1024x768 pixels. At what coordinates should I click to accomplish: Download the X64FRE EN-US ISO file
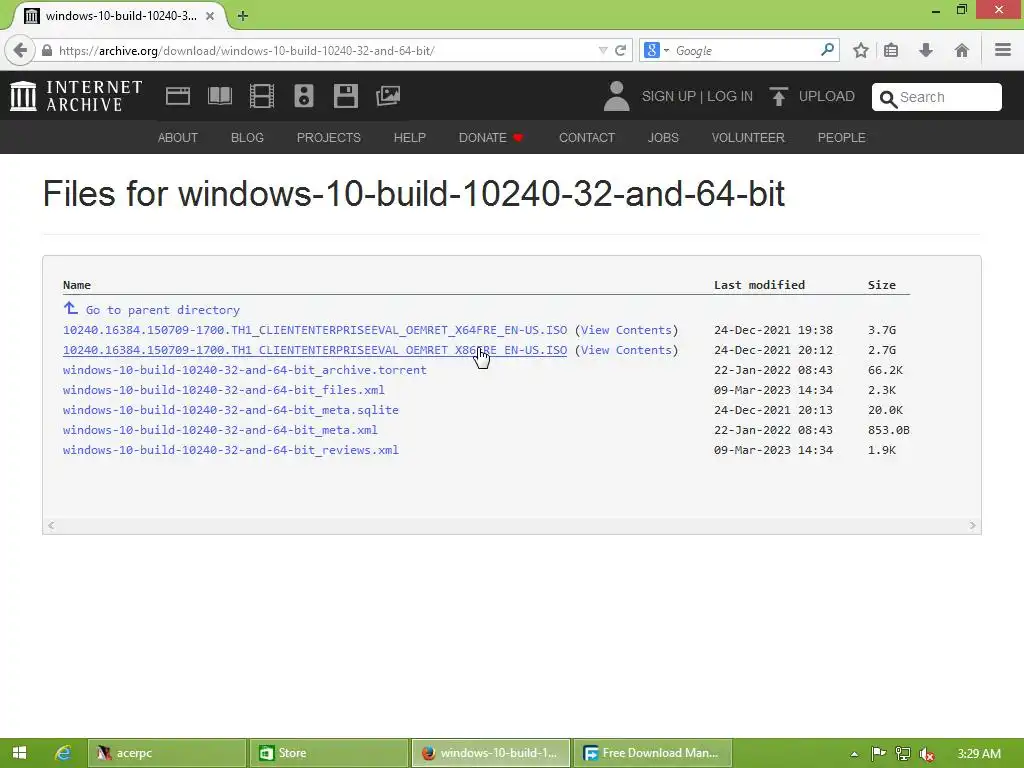point(315,330)
